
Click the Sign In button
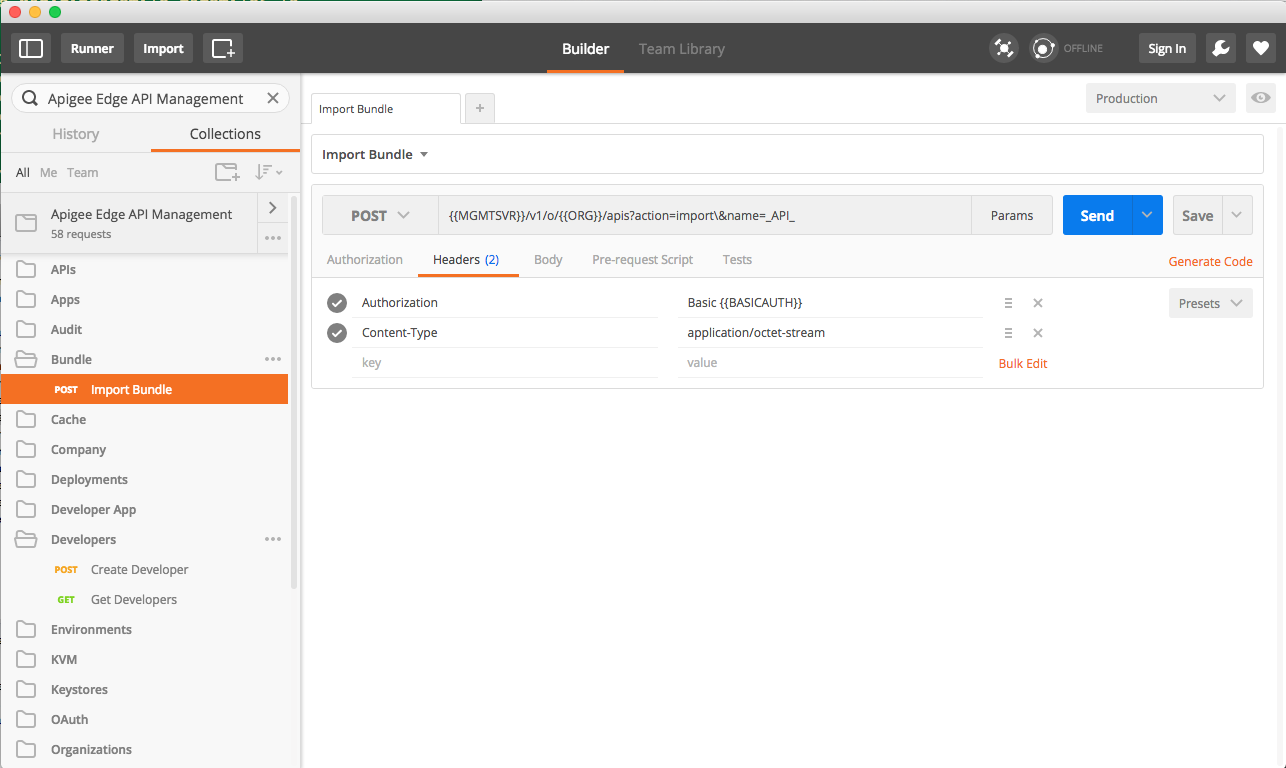coord(1167,48)
